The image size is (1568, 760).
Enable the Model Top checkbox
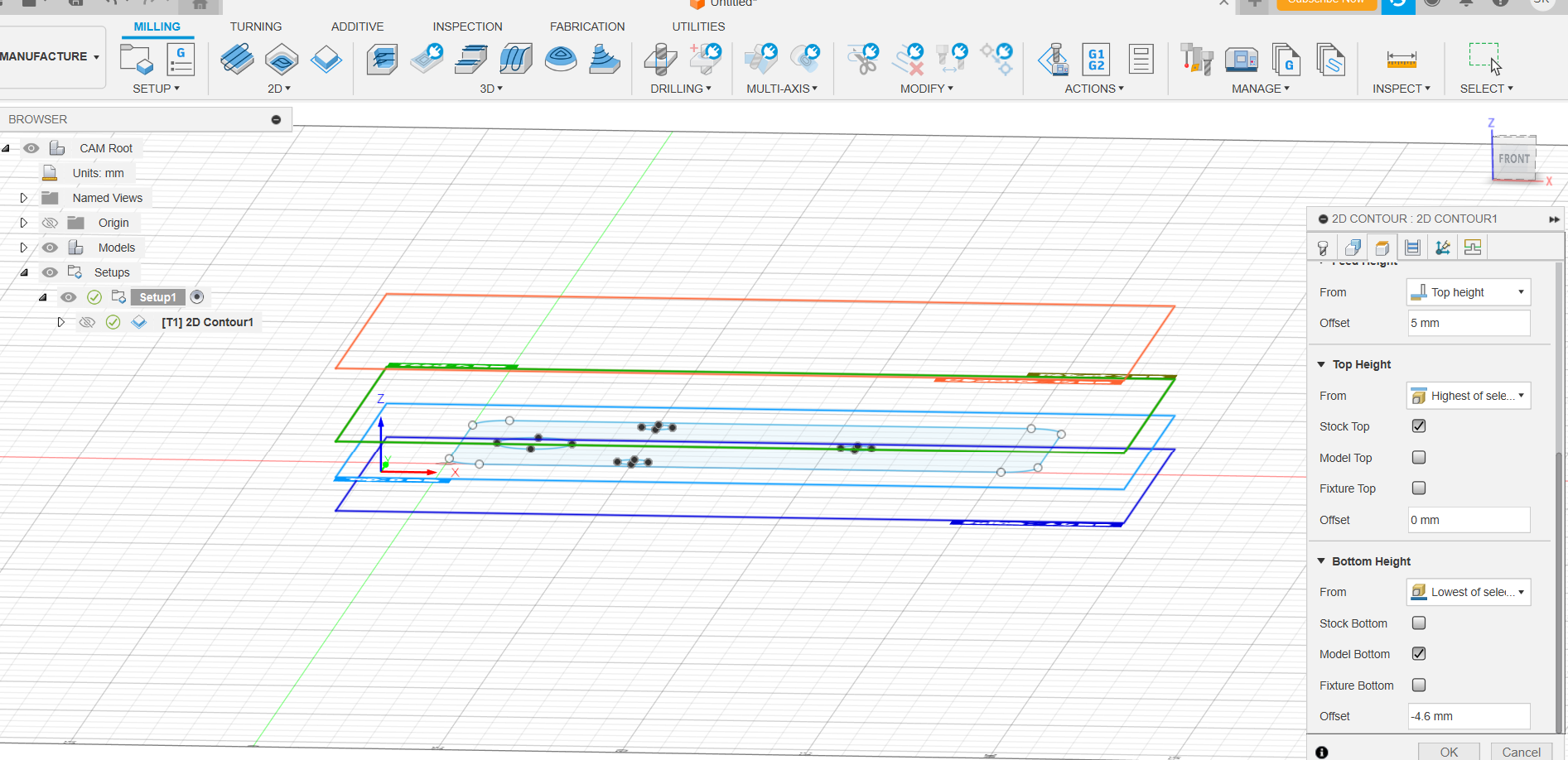pos(1419,457)
